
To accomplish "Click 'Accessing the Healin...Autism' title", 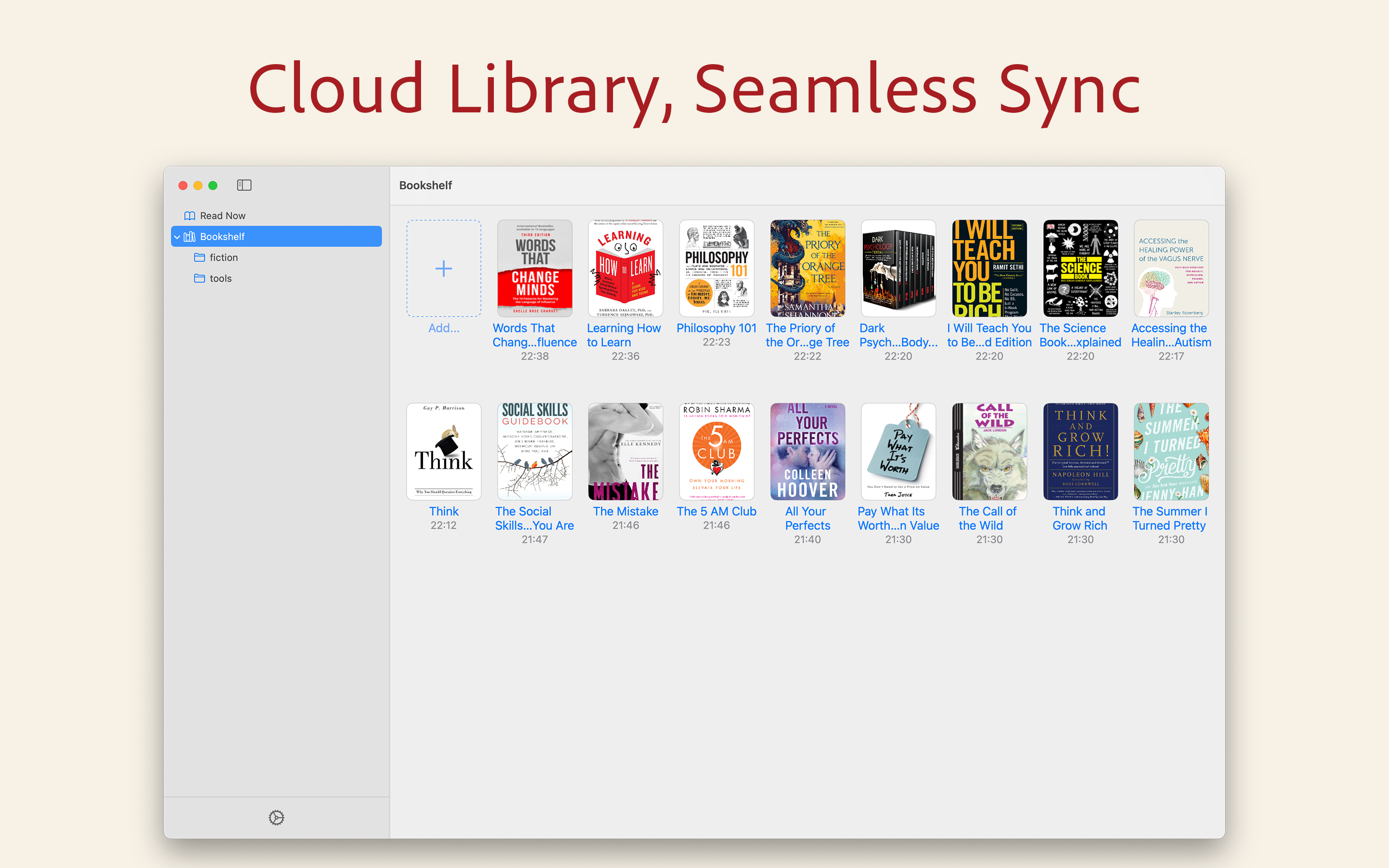I will pyautogui.click(x=1171, y=335).
